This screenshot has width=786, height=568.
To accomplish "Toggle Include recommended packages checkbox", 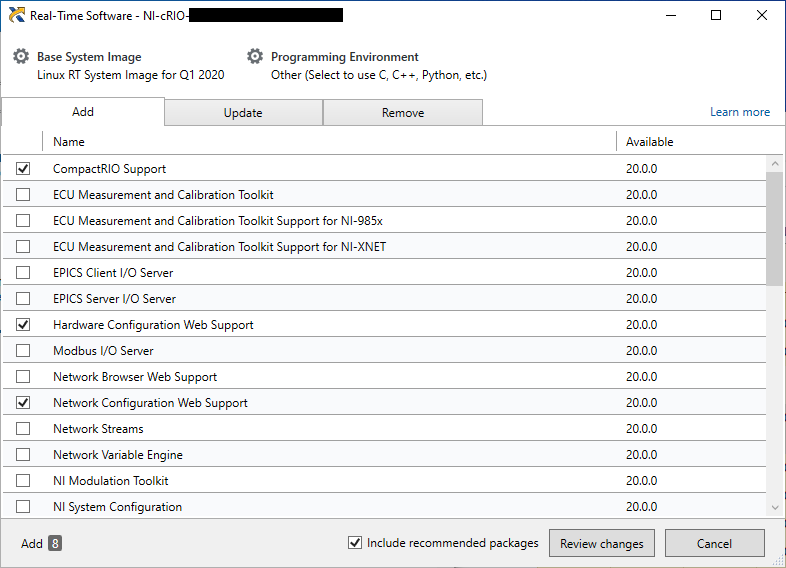I will pos(354,543).
